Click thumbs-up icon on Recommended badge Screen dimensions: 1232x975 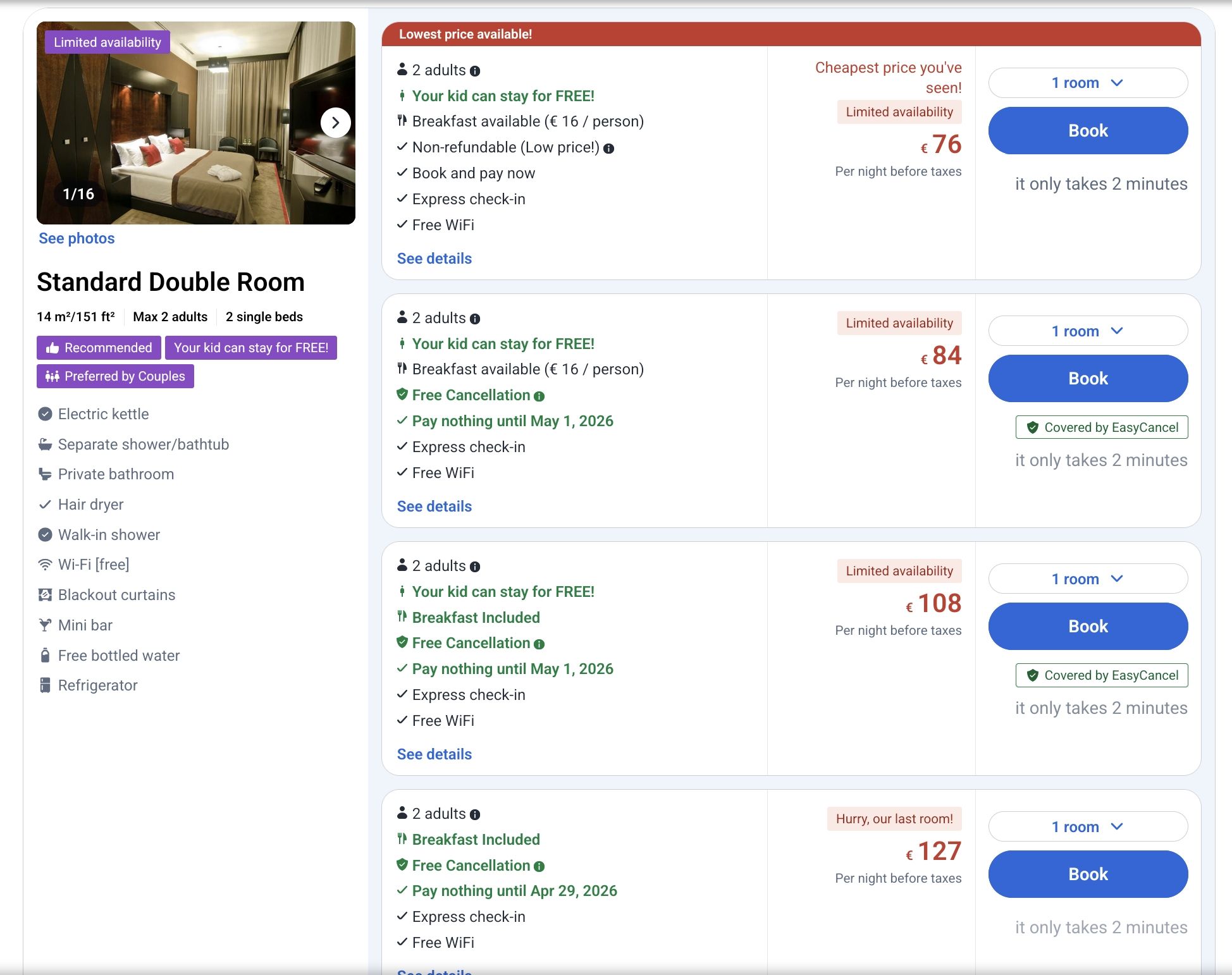(x=52, y=348)
